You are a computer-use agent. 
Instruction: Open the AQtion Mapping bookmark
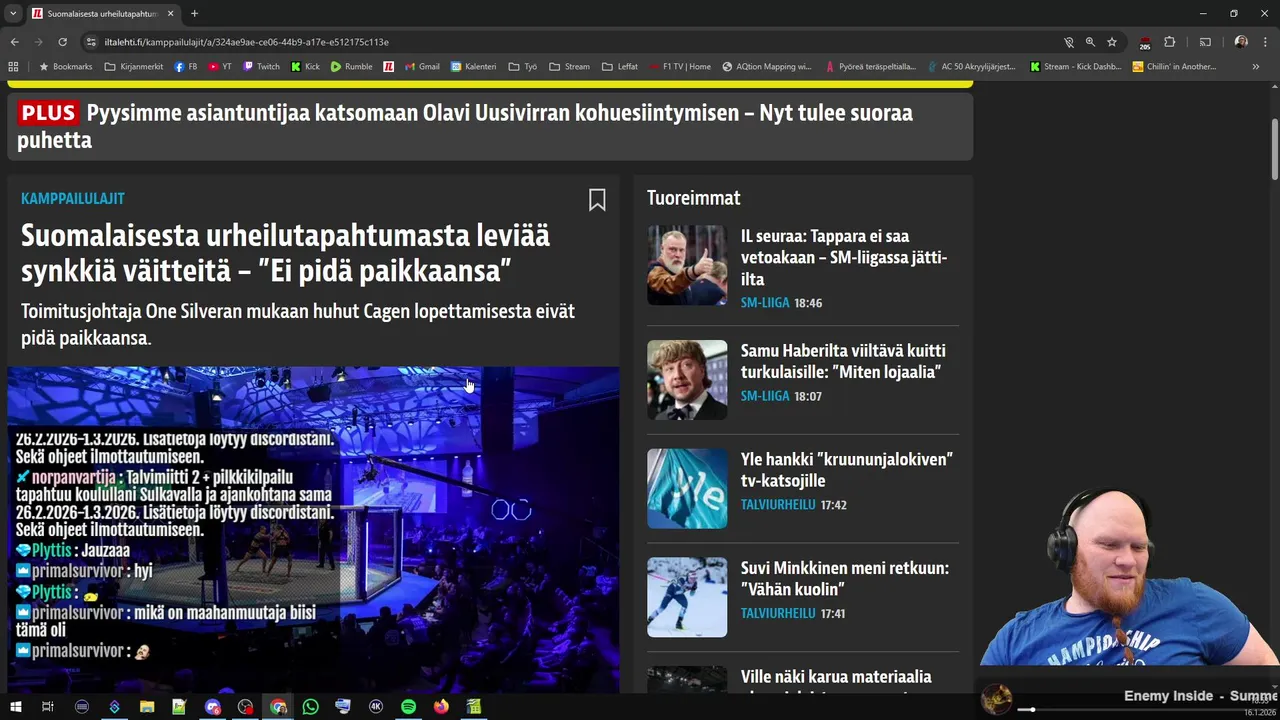pos(767,67)
